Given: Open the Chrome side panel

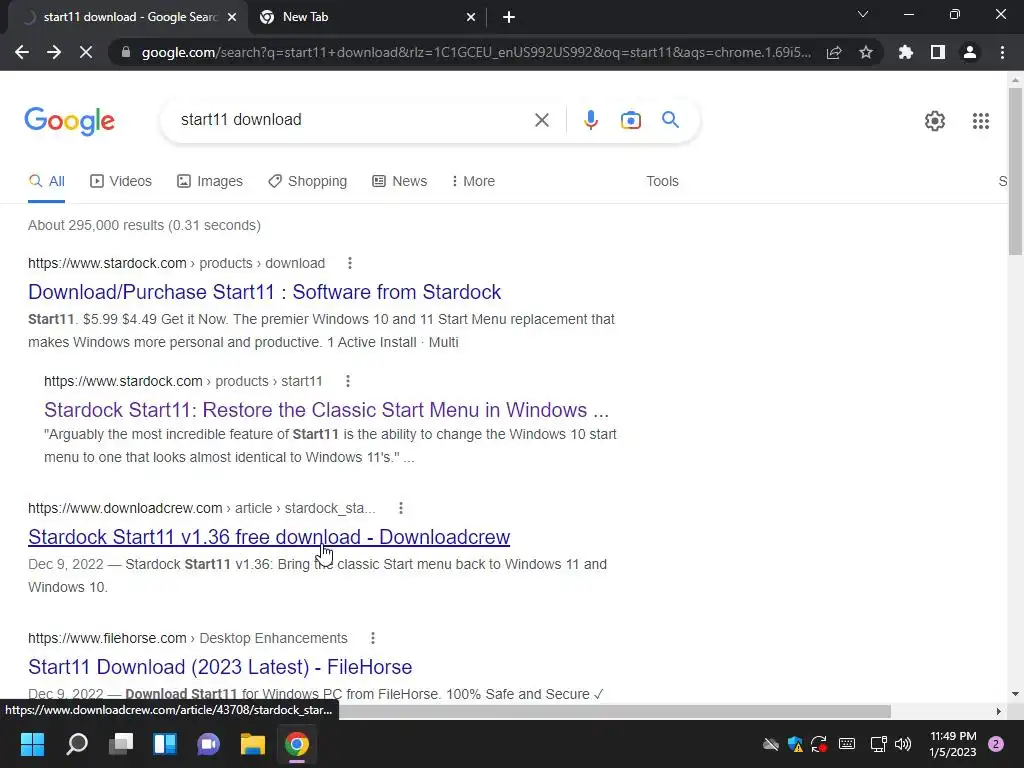Looking at the screenshot, I should tap(938, 52).
